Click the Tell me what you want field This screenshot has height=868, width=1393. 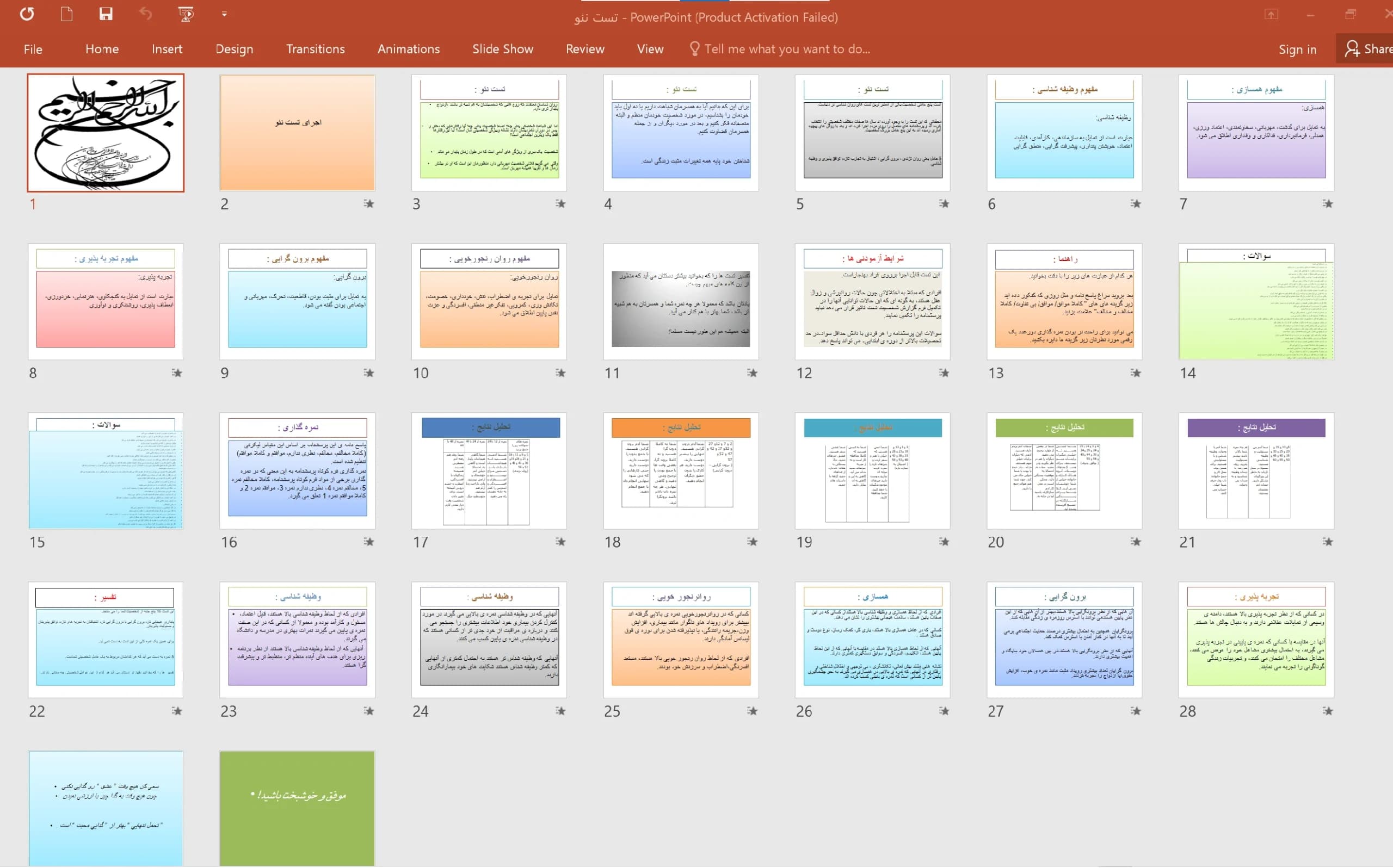point(787,49)
